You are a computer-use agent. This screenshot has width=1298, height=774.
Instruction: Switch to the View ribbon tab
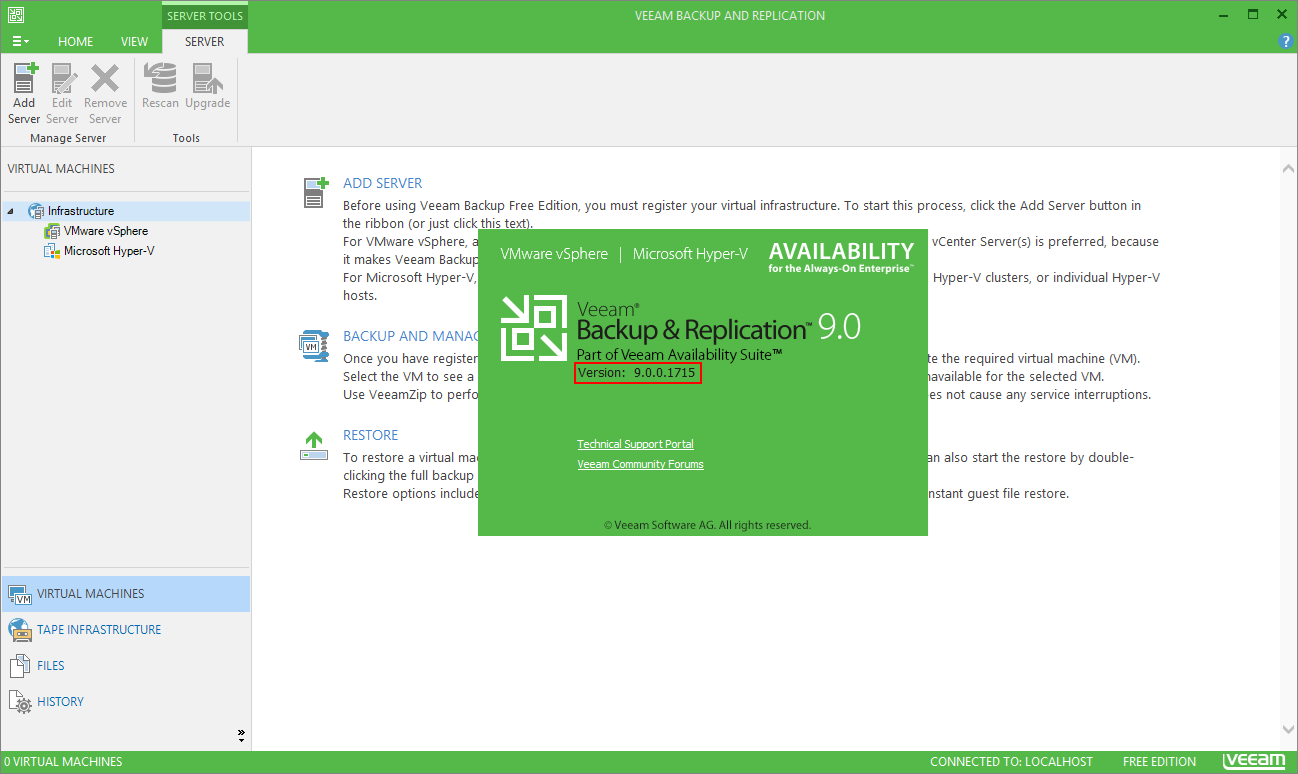[134, 42]
